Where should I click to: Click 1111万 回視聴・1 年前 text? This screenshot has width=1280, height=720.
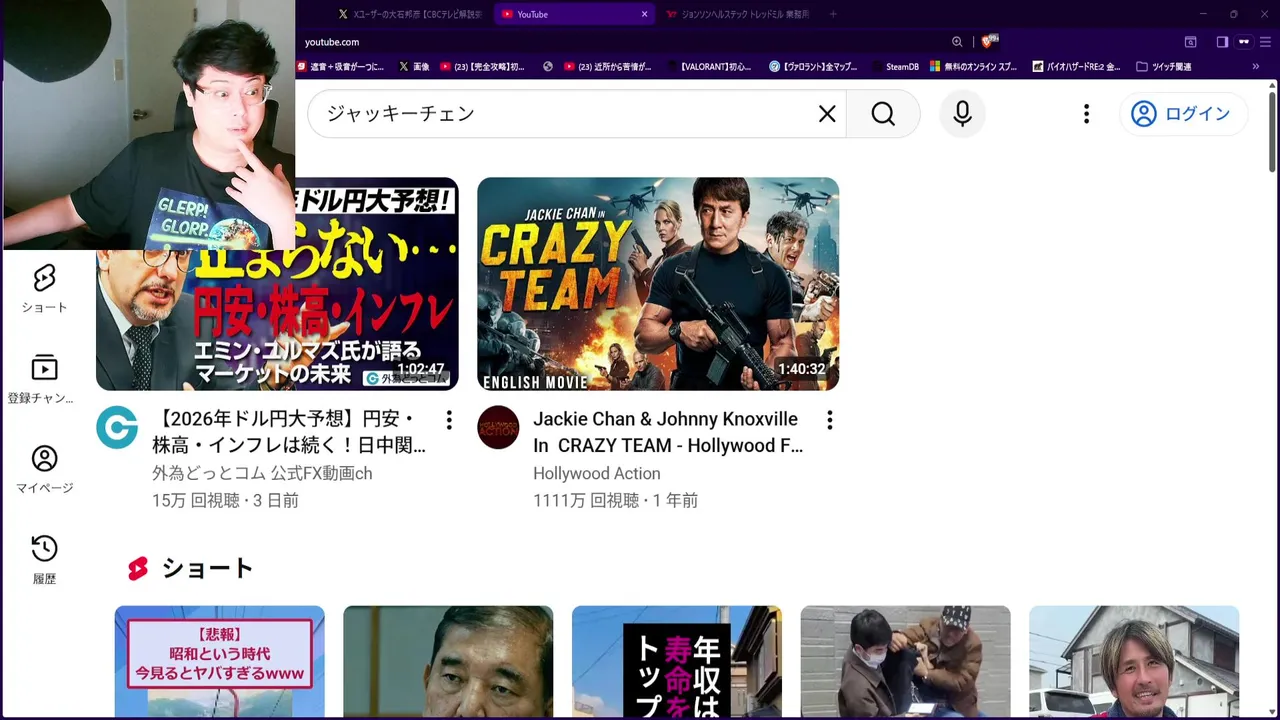click(x=615, y=500)
